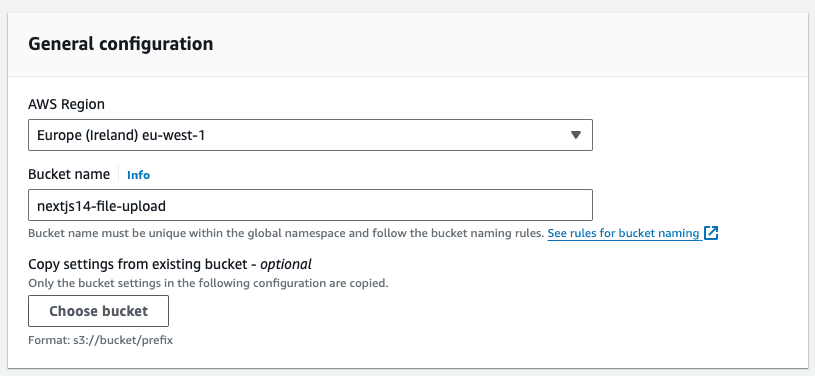
Task: Click Copy settings from existing bucket text
Action: [x=170, y=265]
